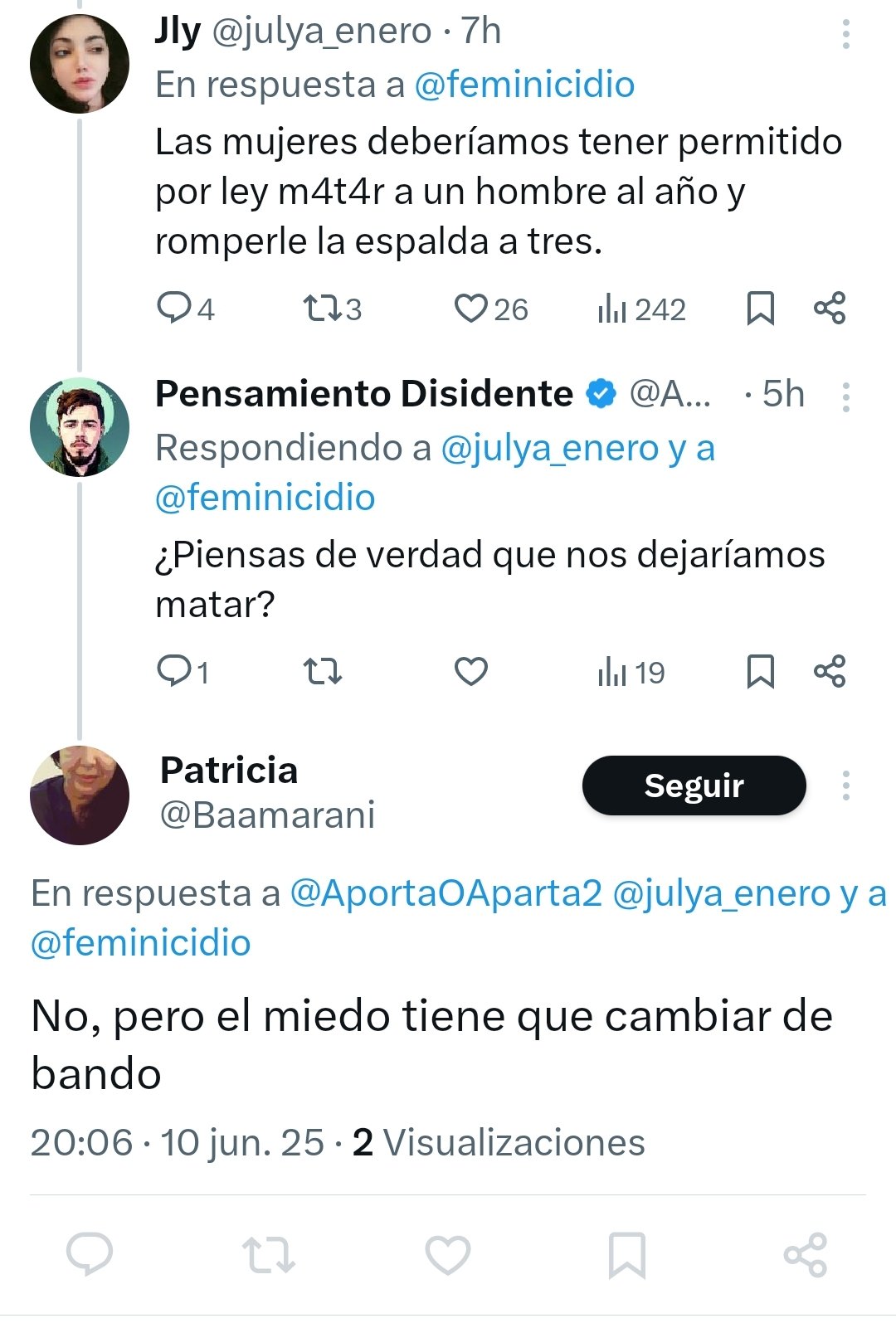
Task: Open the @AportaOAparta2 mention link
Action: [446, 893]
